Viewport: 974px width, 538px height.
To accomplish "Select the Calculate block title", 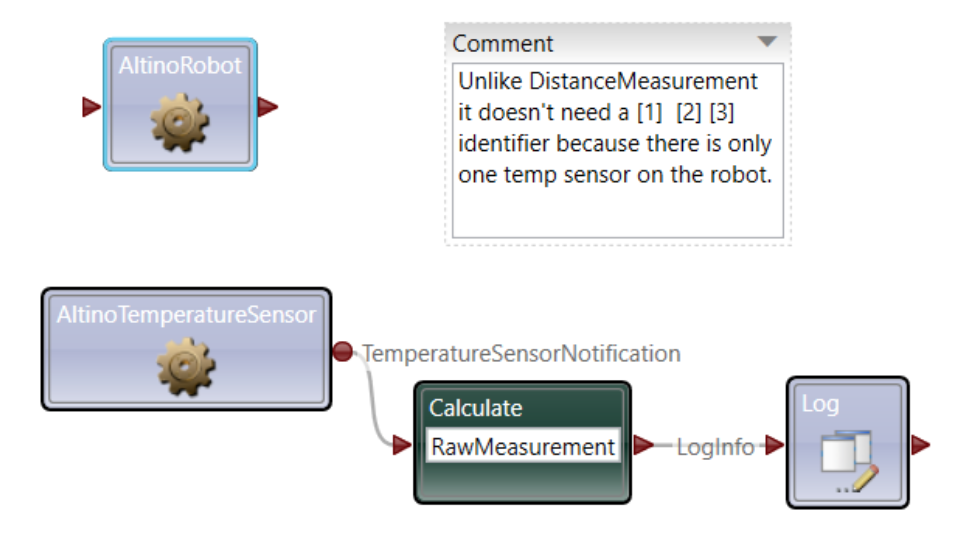I will point(476,408).
